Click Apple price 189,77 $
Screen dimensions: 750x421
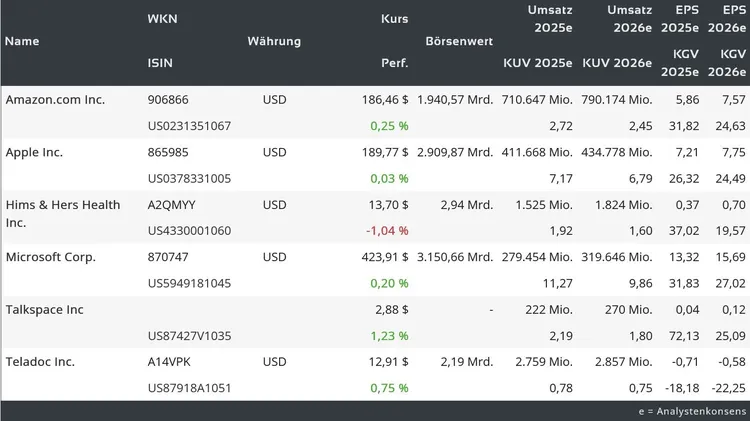point(385,152)
